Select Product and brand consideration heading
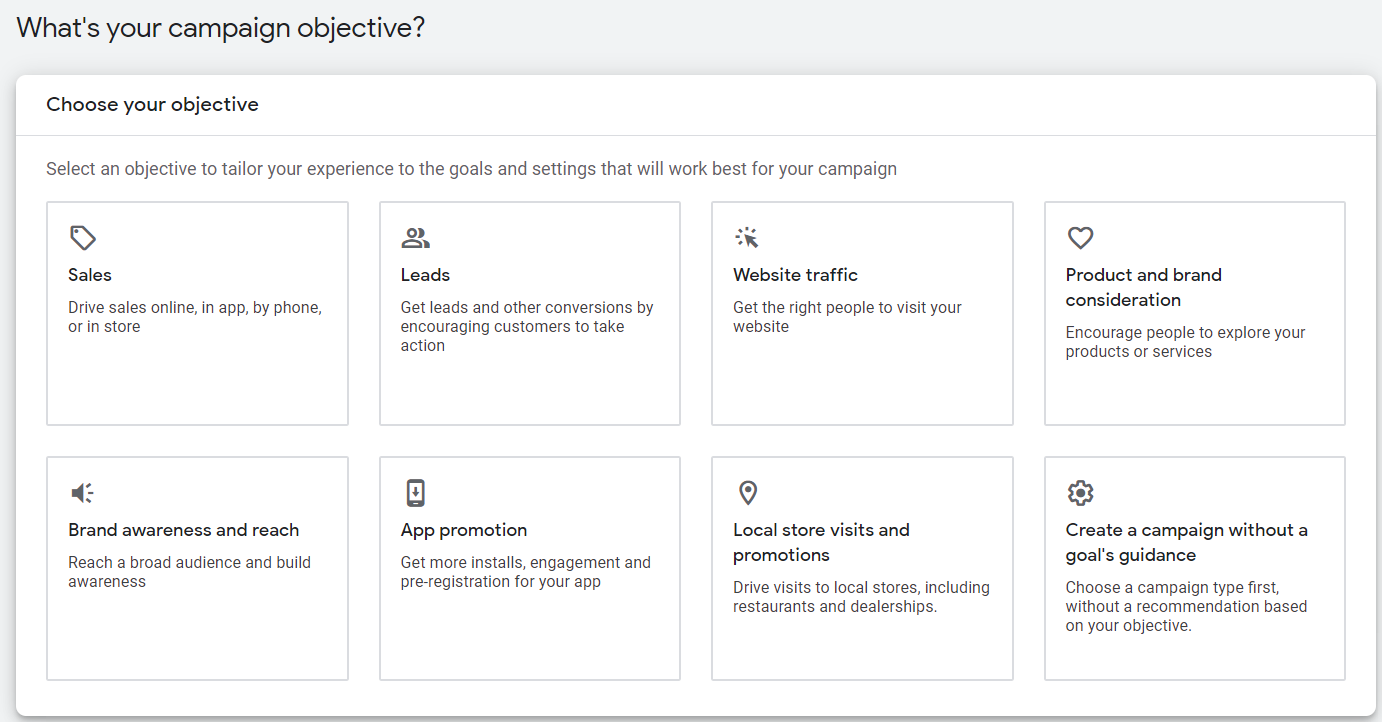The width and height of the screenshot is (1382, 722). tap(1143, 287)
